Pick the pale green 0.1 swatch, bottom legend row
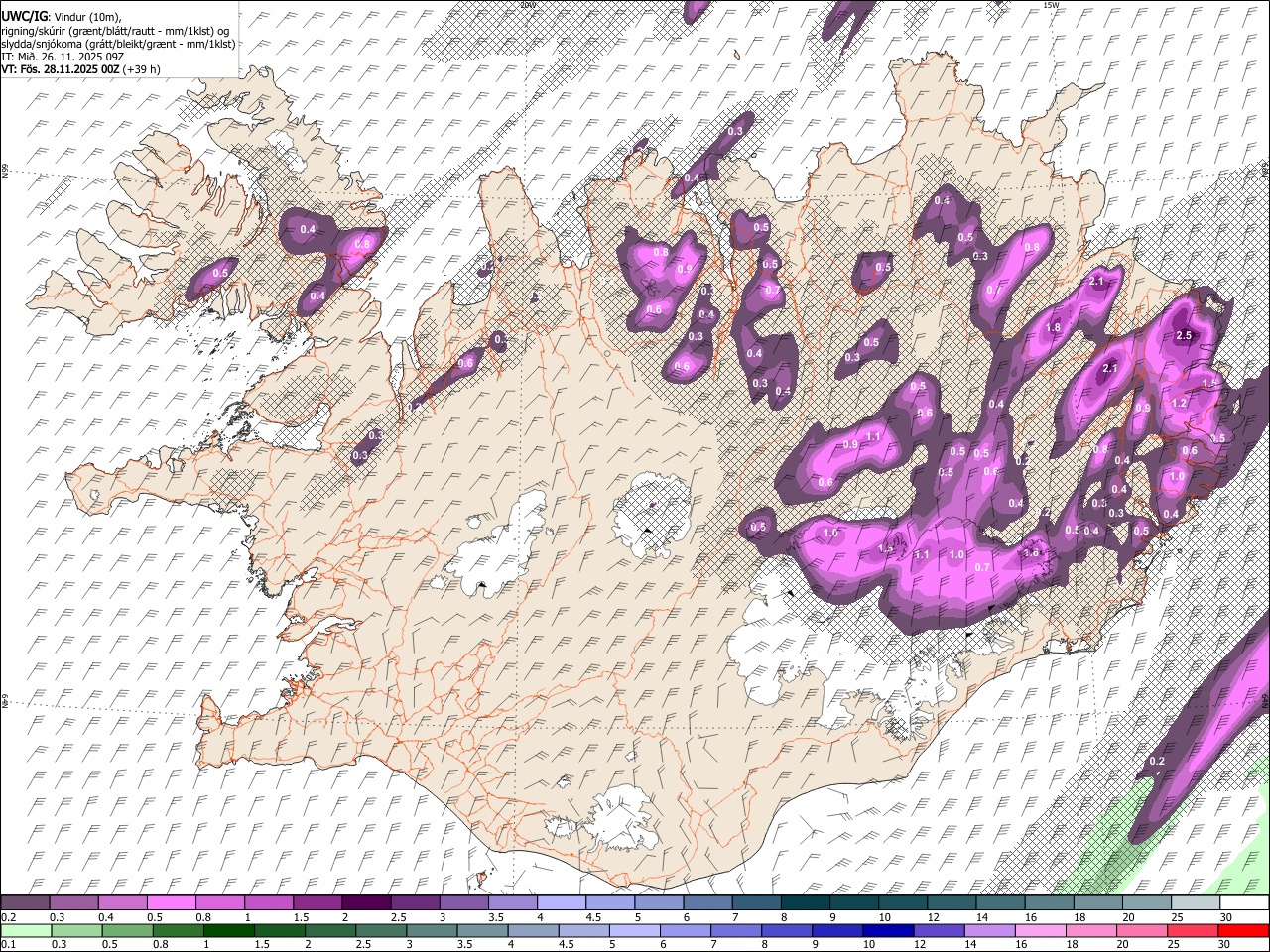Image resolution: width=1270 pixels, height=952 pixels. (26, 930)
